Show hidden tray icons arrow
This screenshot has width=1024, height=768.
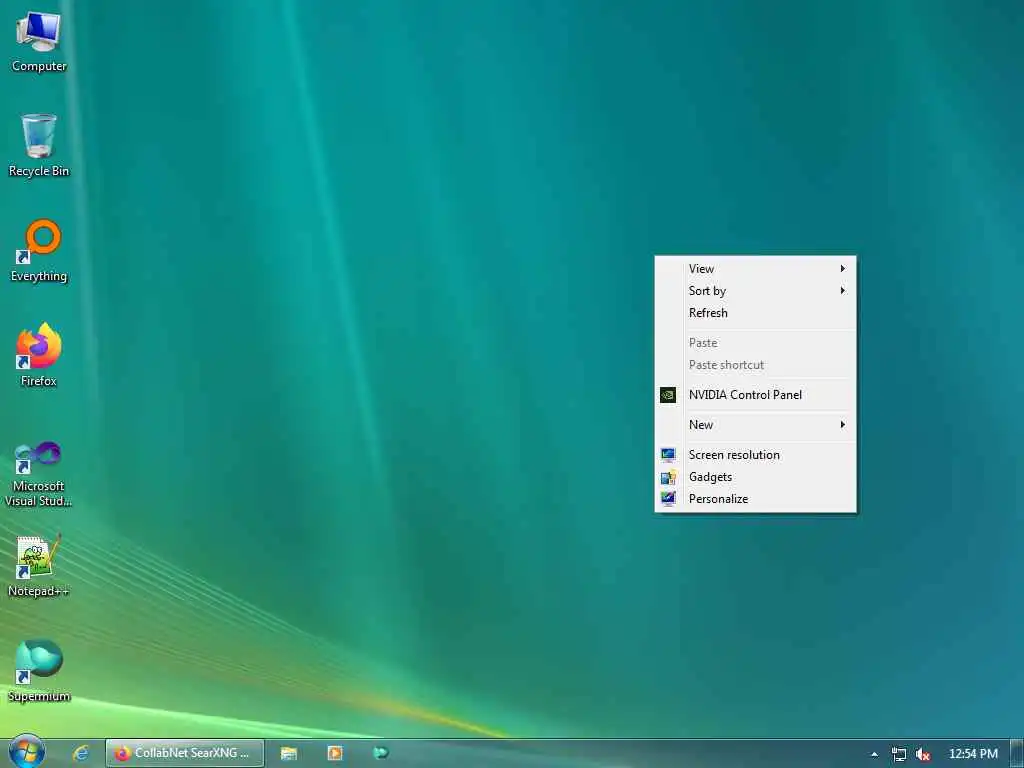874,754
